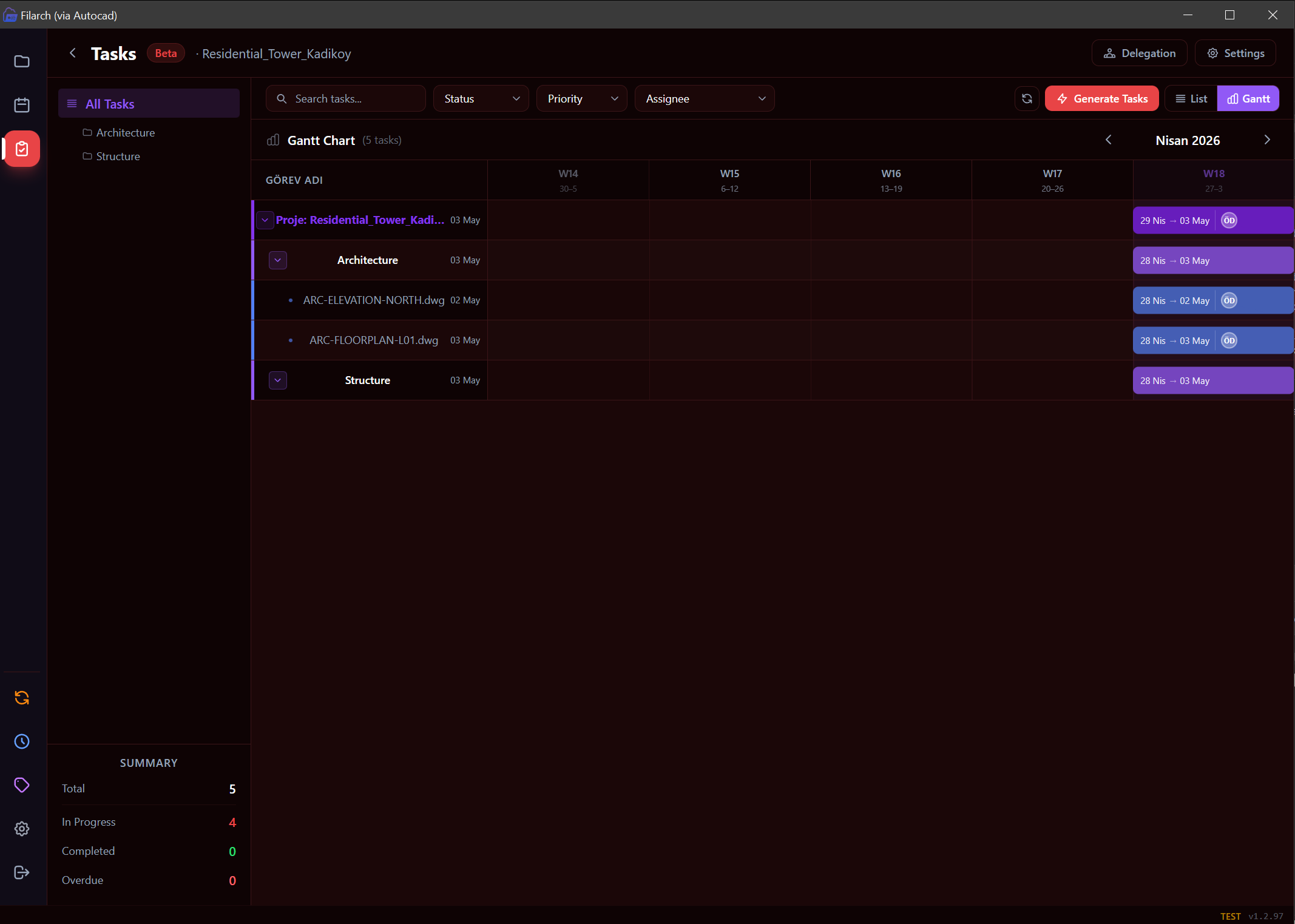The width and height of the screenshot is (1295, 924).
Task: Refresh tasks with the reload icon
Action: pos(1027,99)
